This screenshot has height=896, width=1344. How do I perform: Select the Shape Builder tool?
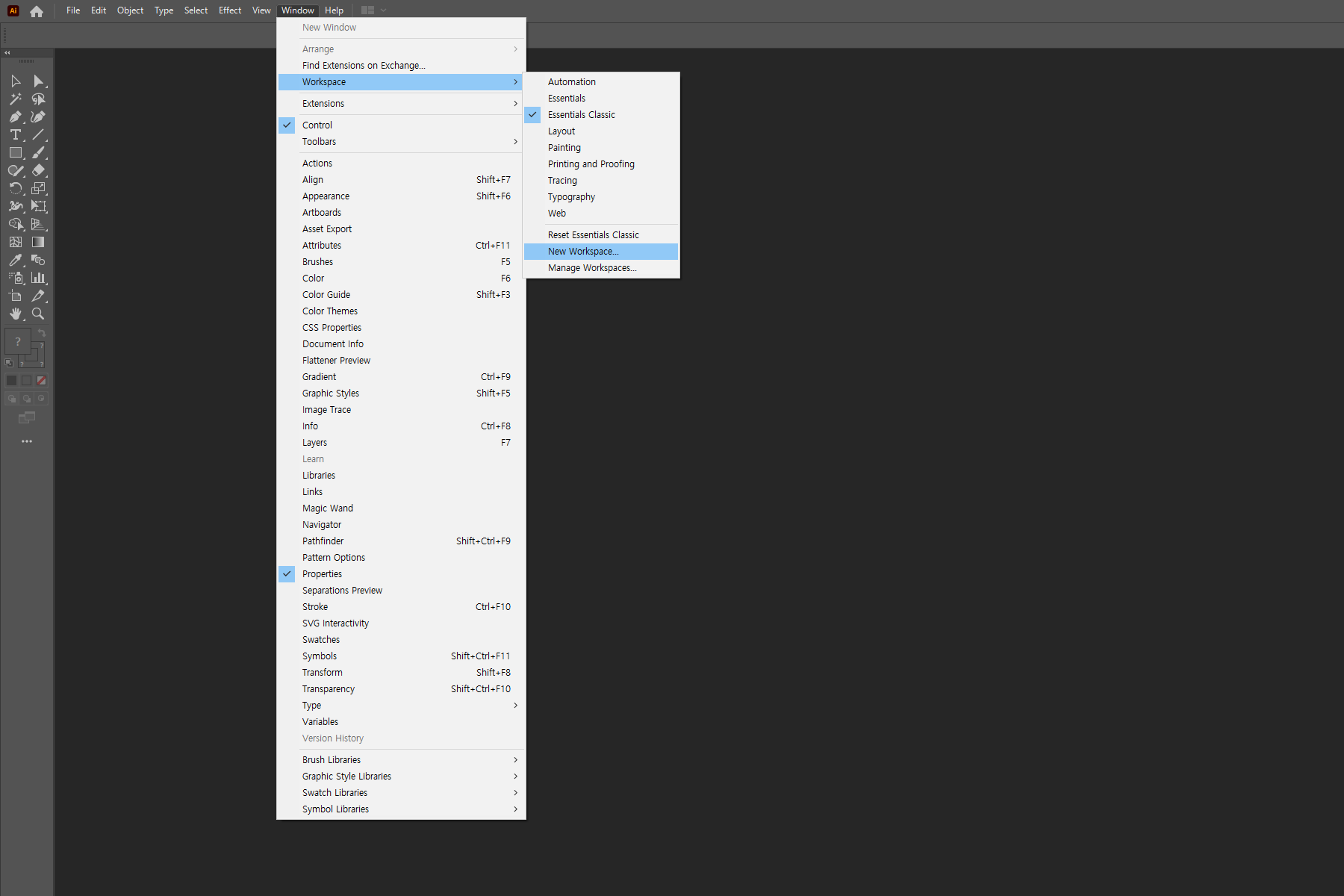click(16, 224)
